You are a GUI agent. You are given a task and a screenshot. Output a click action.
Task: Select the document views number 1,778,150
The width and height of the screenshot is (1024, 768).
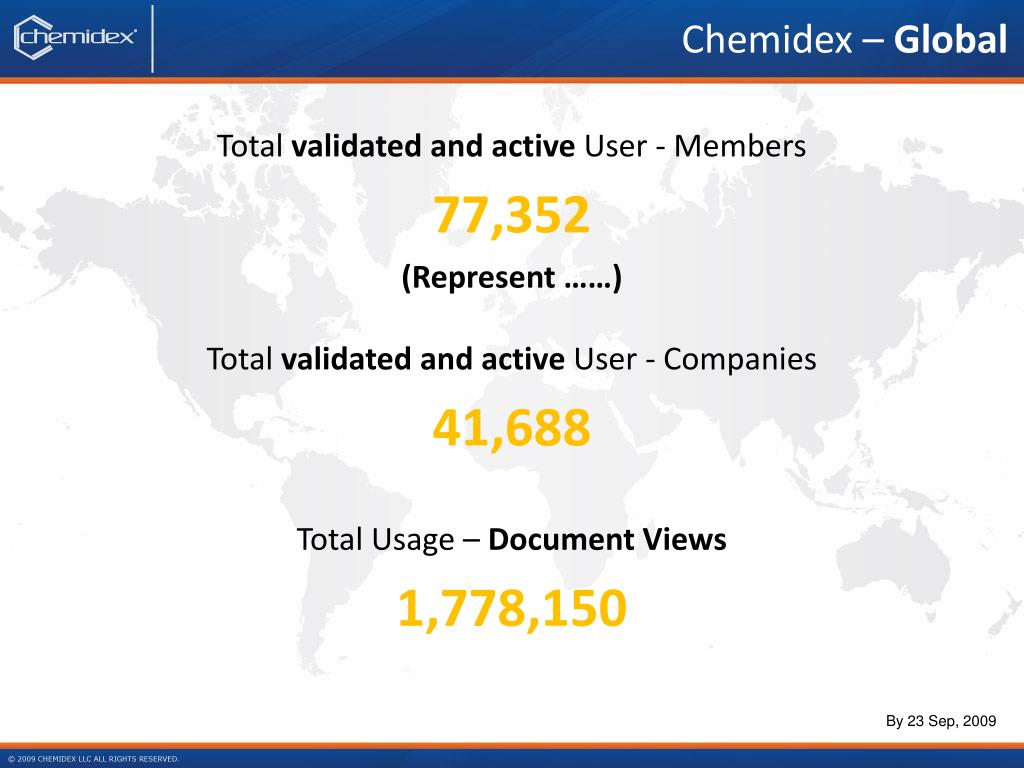[512, 609]
